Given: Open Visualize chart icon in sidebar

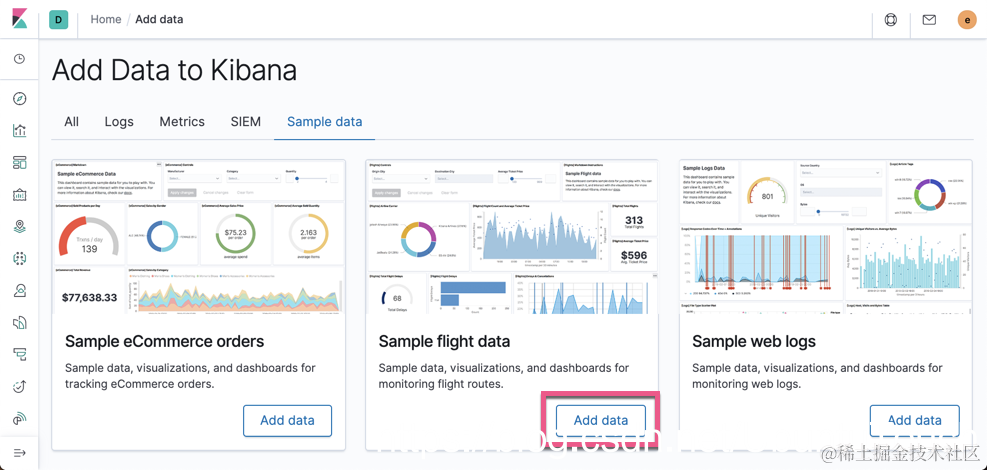Looking at the screenshot, I should pos(20,131).
